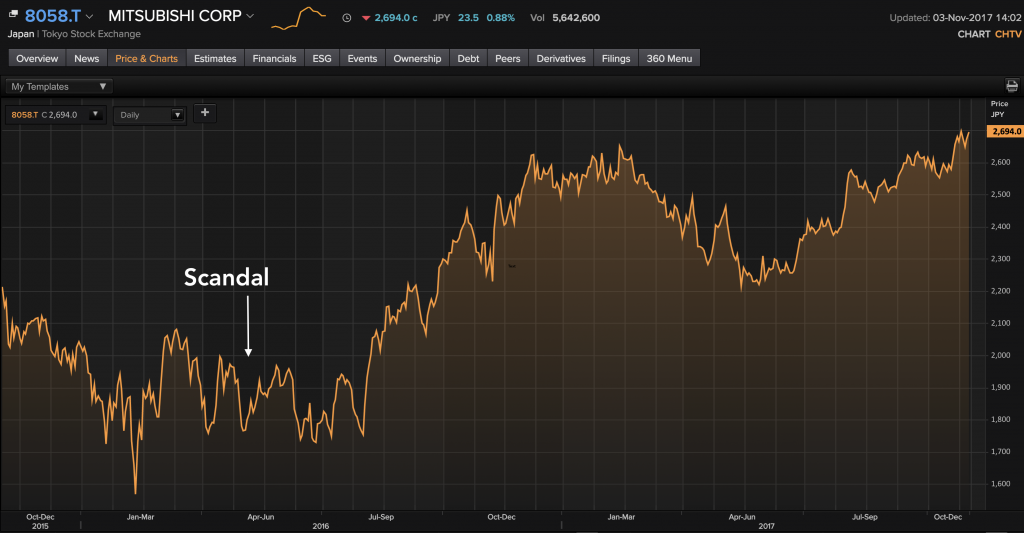
Task: Click the 8058.T ticker symbol
Action: pos(52,16)
